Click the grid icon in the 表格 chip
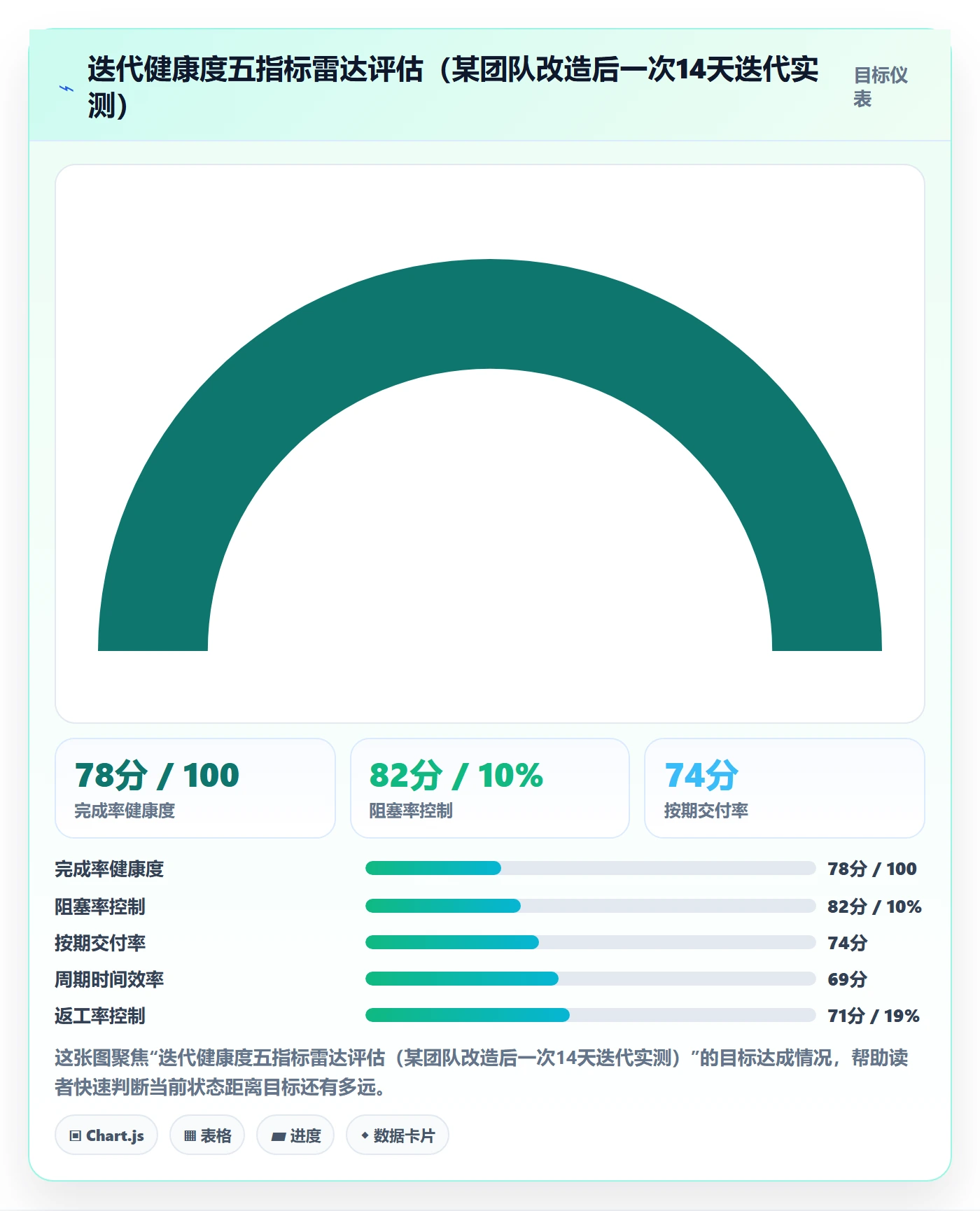980x1211 pixels. pyautogui.click(x=190, y=1135)
